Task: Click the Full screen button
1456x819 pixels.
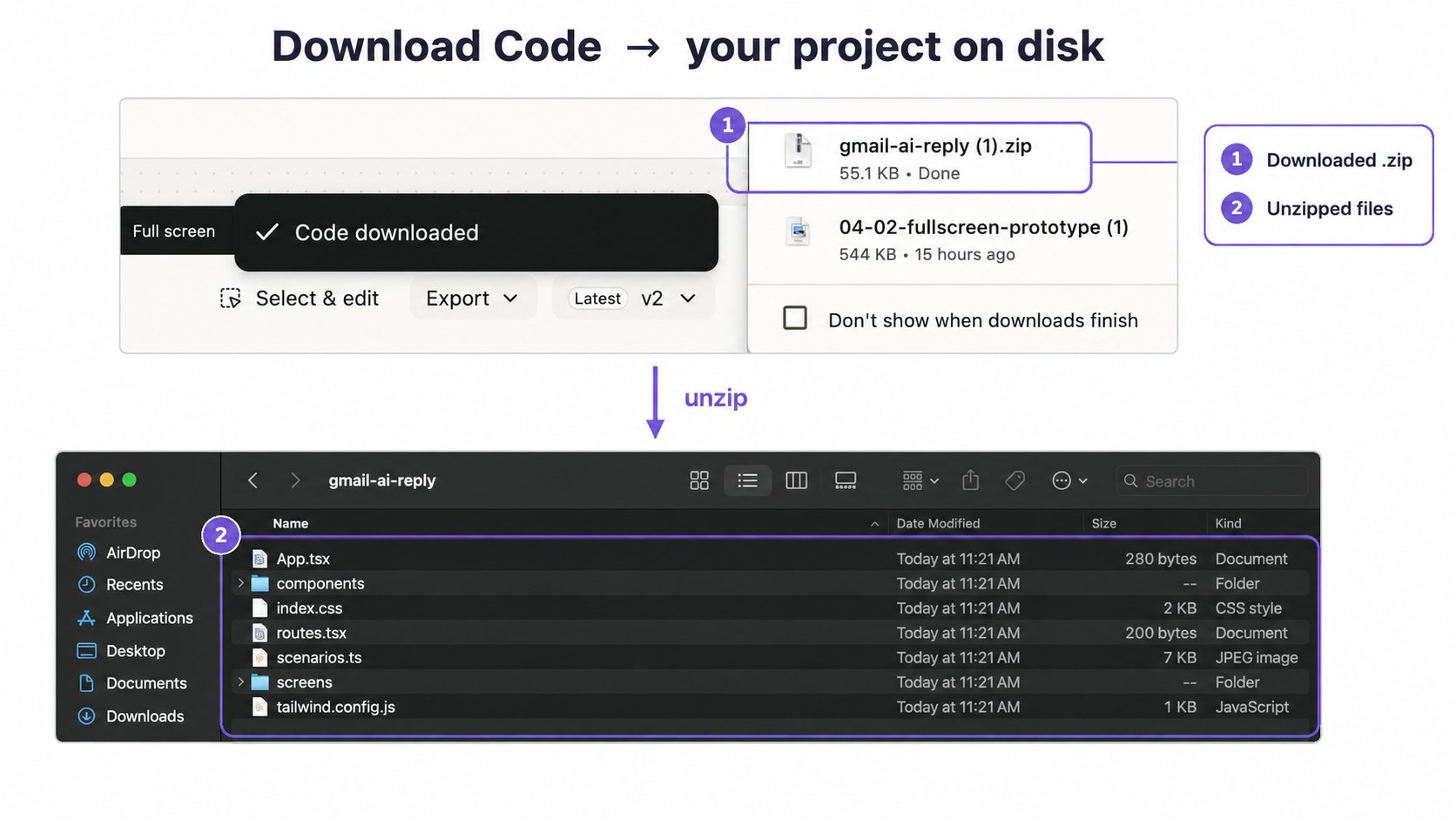Action: 177,231
